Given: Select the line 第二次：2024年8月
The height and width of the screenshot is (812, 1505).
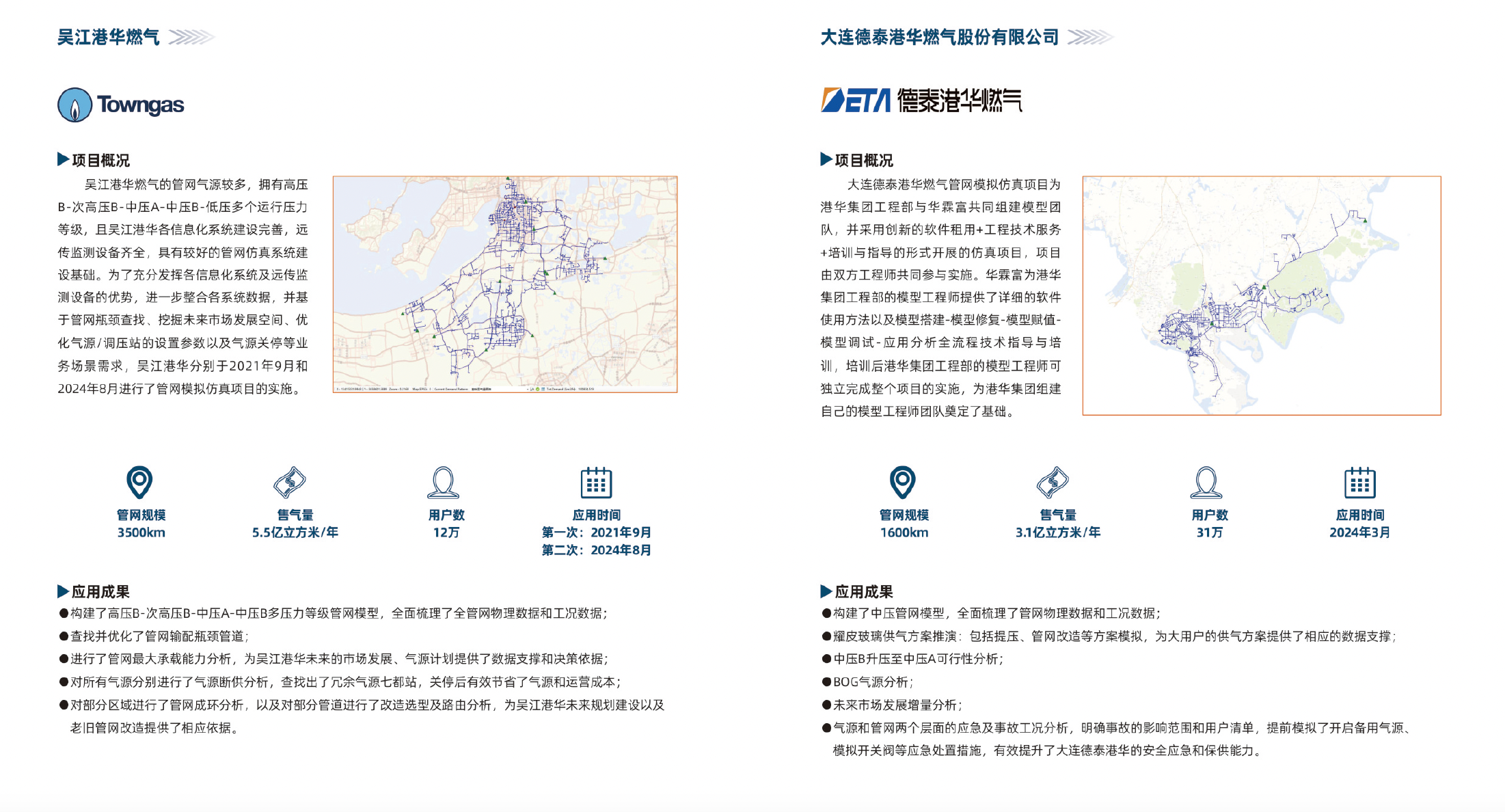Looking at the screenshot, I should 597,550.
